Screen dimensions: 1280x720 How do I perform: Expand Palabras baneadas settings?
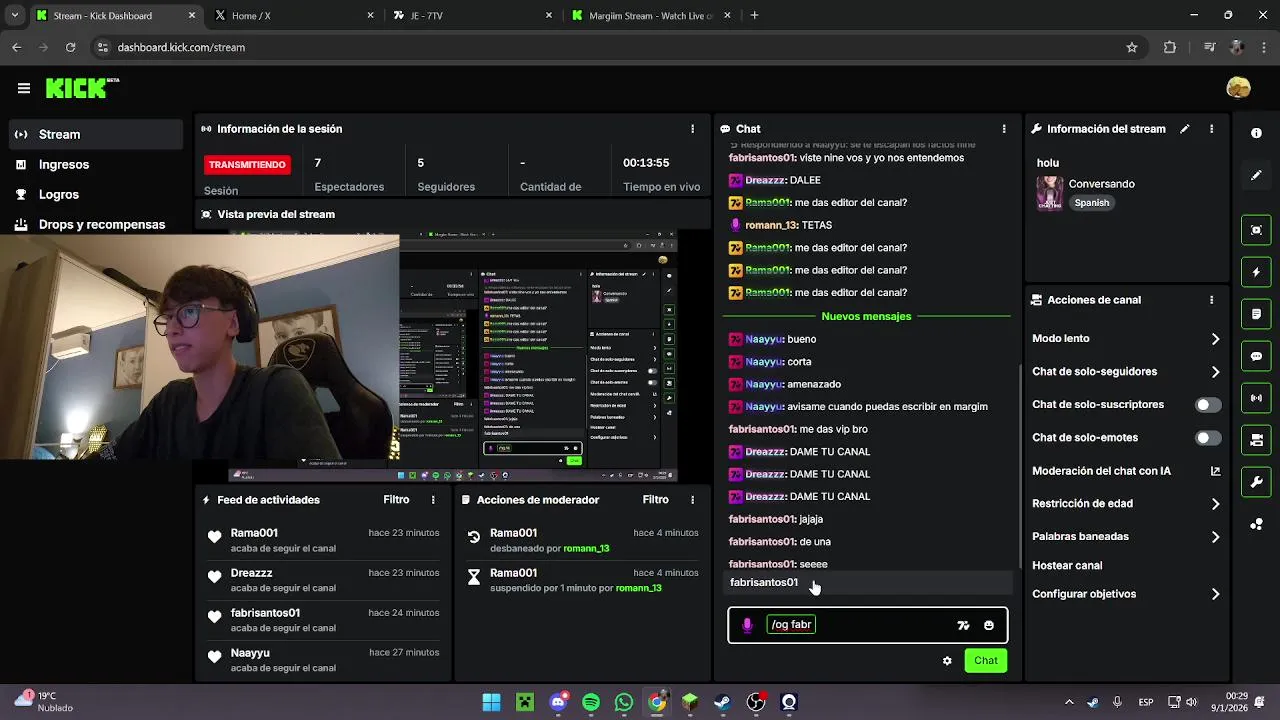tap(1126, 537)
